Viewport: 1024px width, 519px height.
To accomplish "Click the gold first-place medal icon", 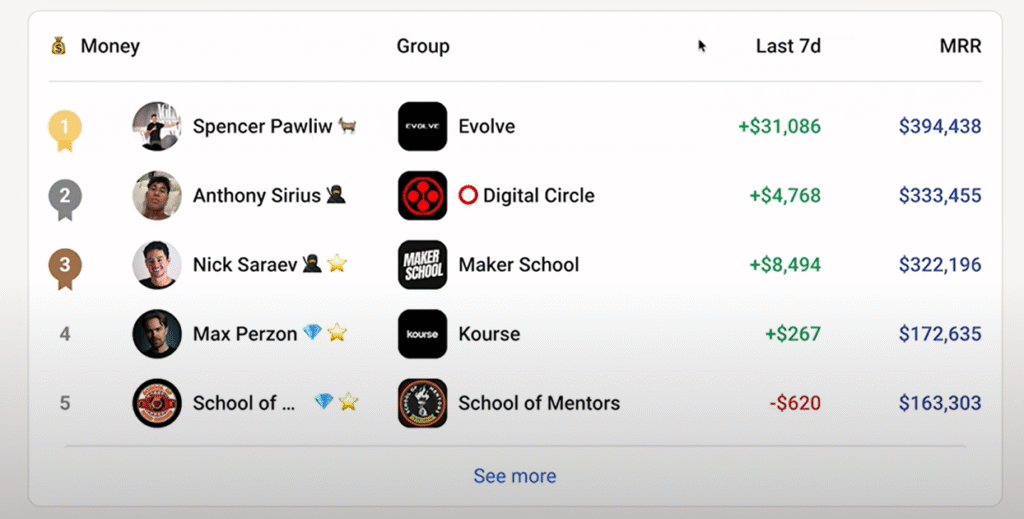I will click(x=65, y=130).
